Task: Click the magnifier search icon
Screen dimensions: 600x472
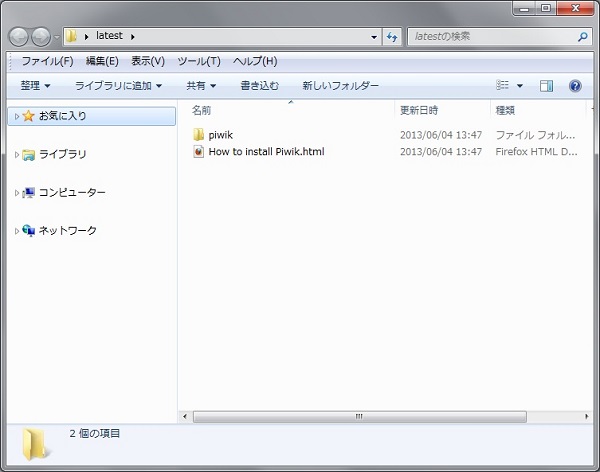Action: pyautogui.click(x=582, y=37)
